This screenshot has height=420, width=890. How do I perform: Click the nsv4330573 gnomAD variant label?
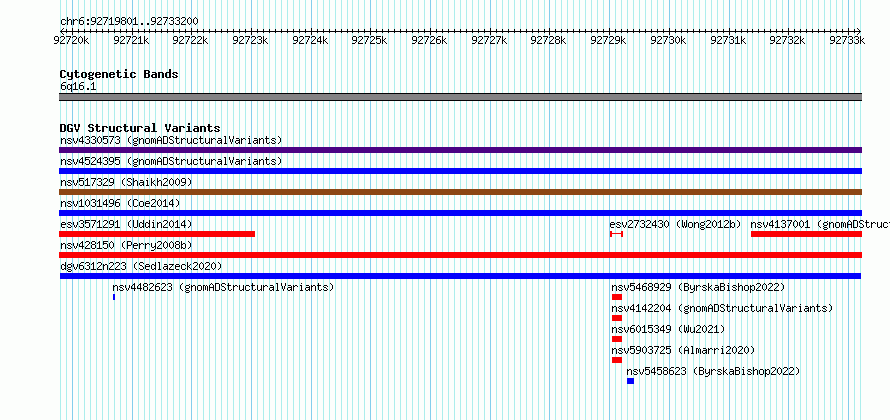point(171,140)
